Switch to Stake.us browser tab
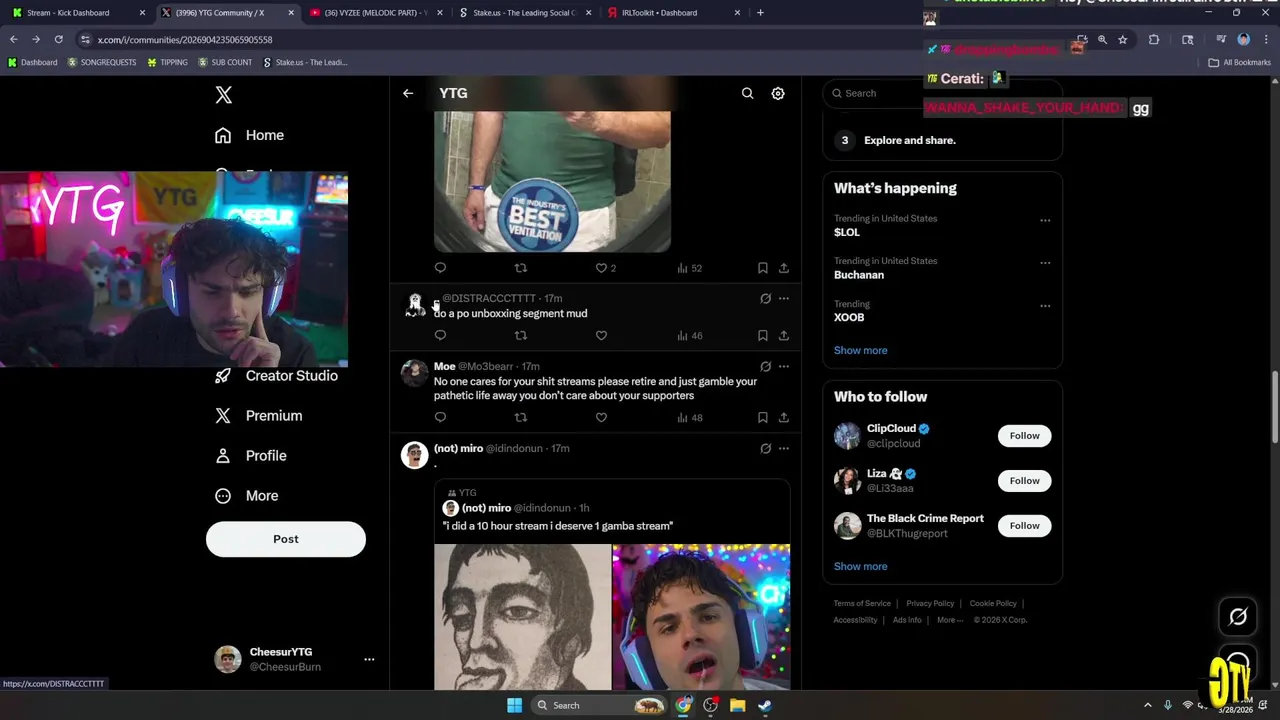This screenshot has width=1280, height=720. [x=525, y=13]
